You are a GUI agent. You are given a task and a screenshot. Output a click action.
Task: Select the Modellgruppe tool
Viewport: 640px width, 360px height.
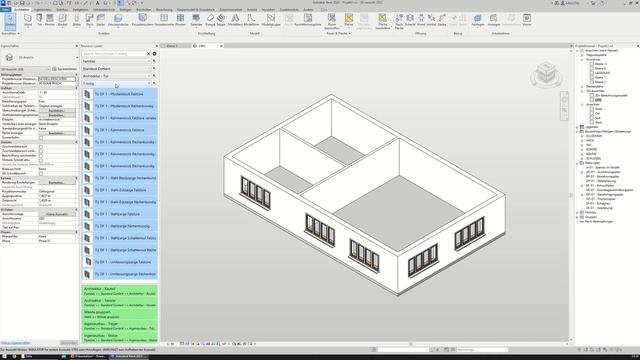coord(271,20)
